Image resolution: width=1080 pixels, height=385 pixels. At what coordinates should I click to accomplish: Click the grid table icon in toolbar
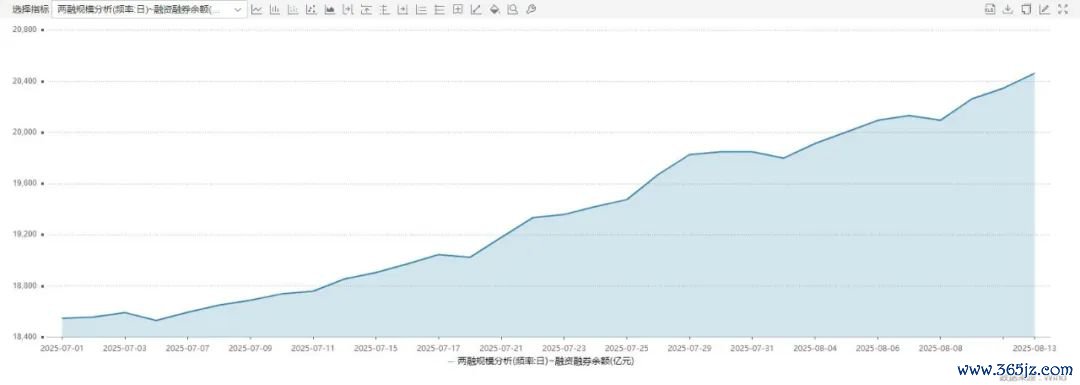(x=458, y=10)
